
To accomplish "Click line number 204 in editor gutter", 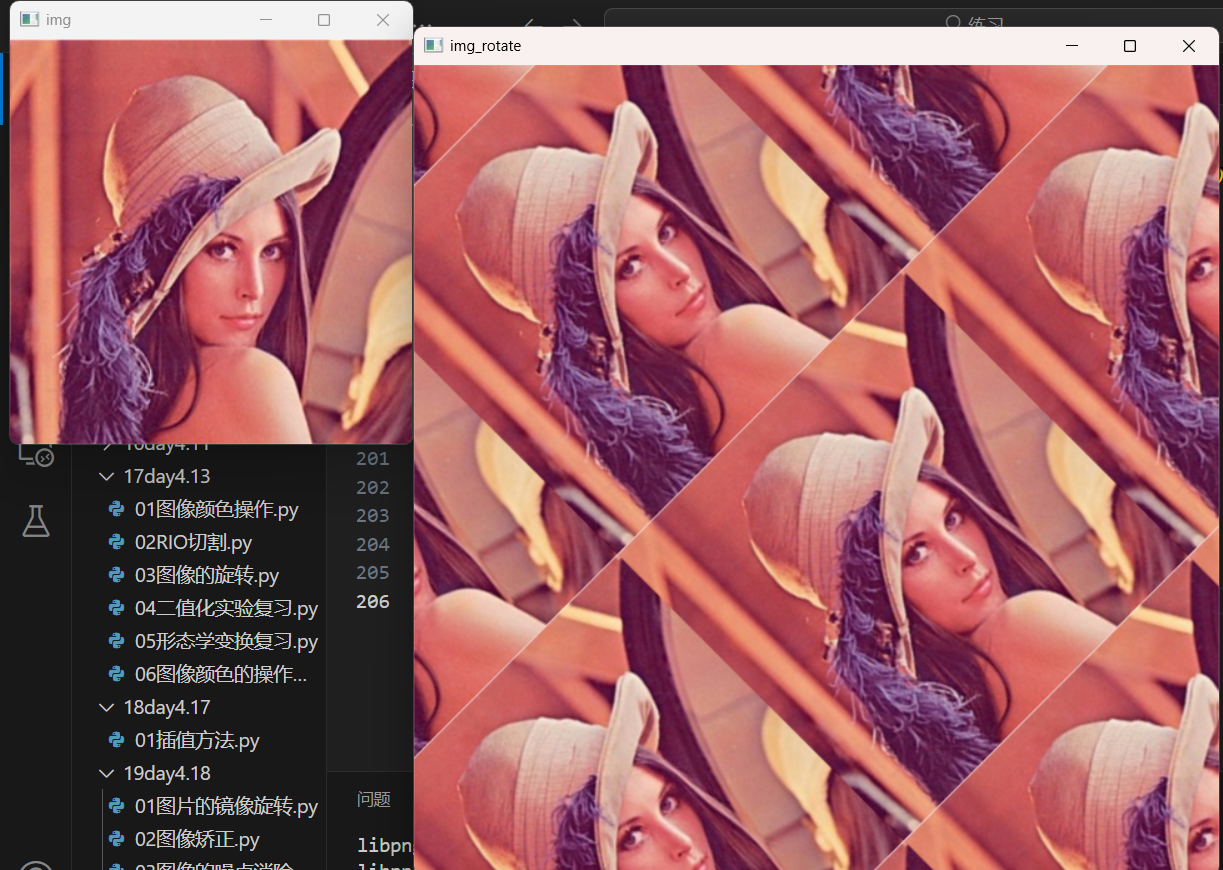I will point(373,544).
